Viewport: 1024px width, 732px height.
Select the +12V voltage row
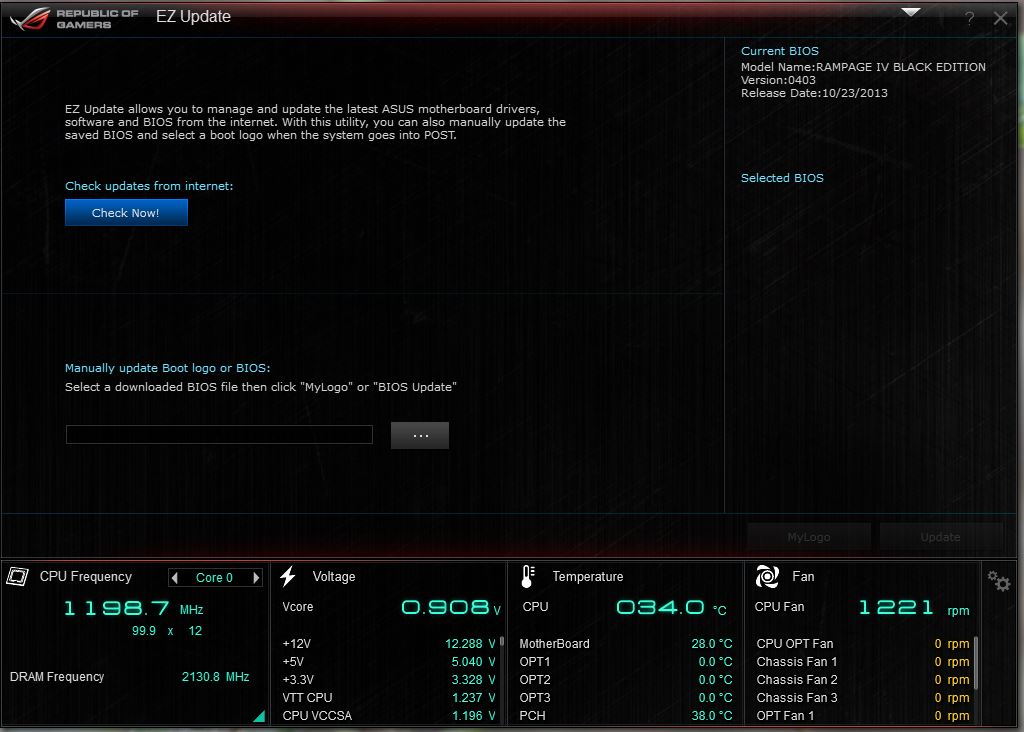(x=389, y=644)
